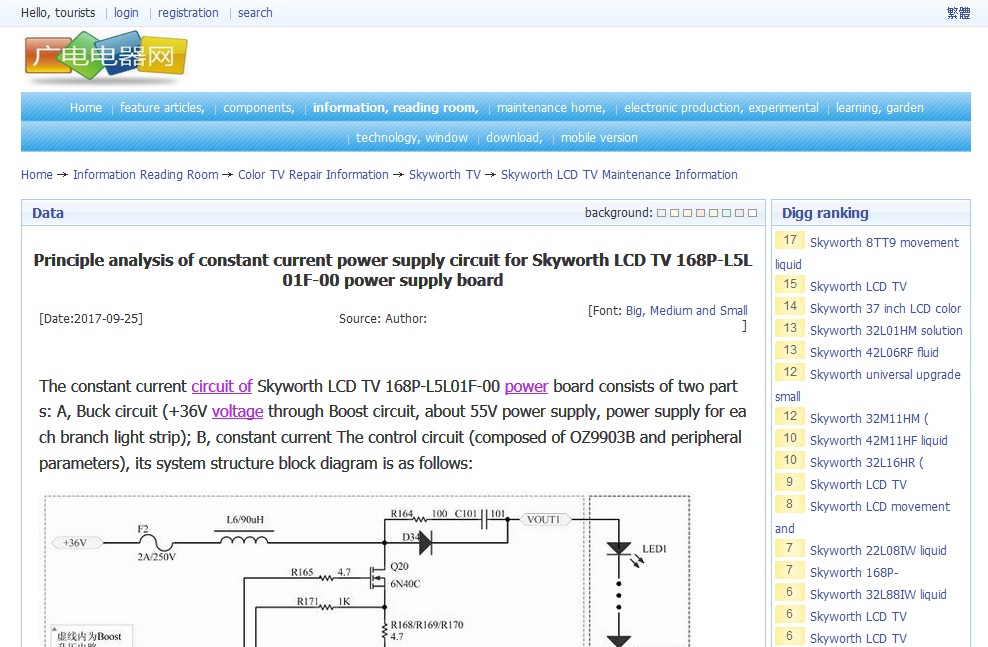
Task: Go to Home in navigation bar
Action: click(86, 108)
